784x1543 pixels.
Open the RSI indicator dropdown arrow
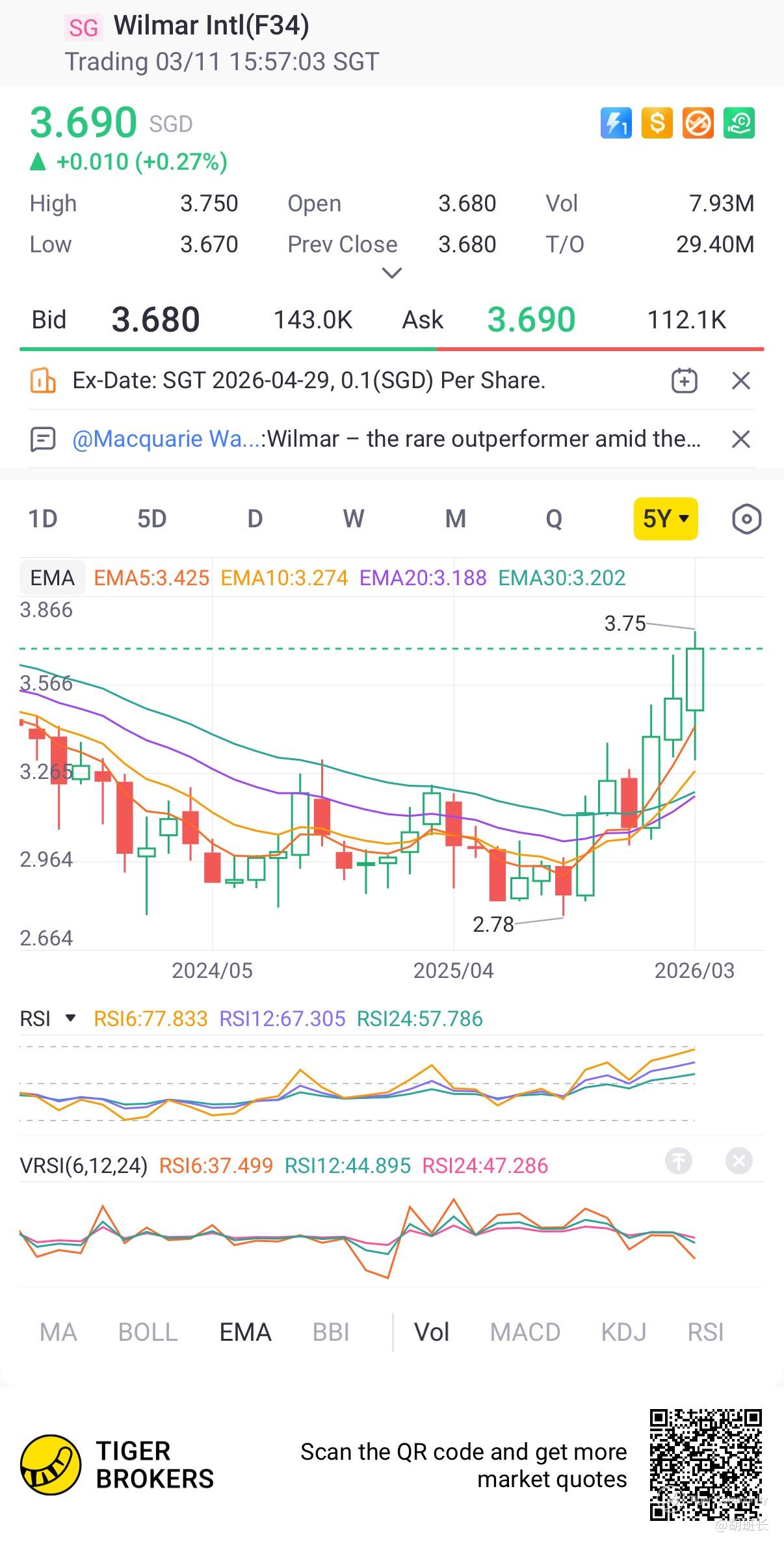pyautogui.click(x=71, y=1018)
